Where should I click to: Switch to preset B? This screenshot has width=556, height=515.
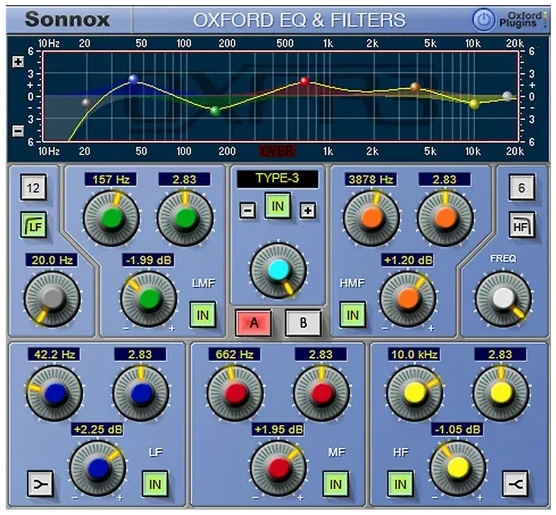click(303, 323)
